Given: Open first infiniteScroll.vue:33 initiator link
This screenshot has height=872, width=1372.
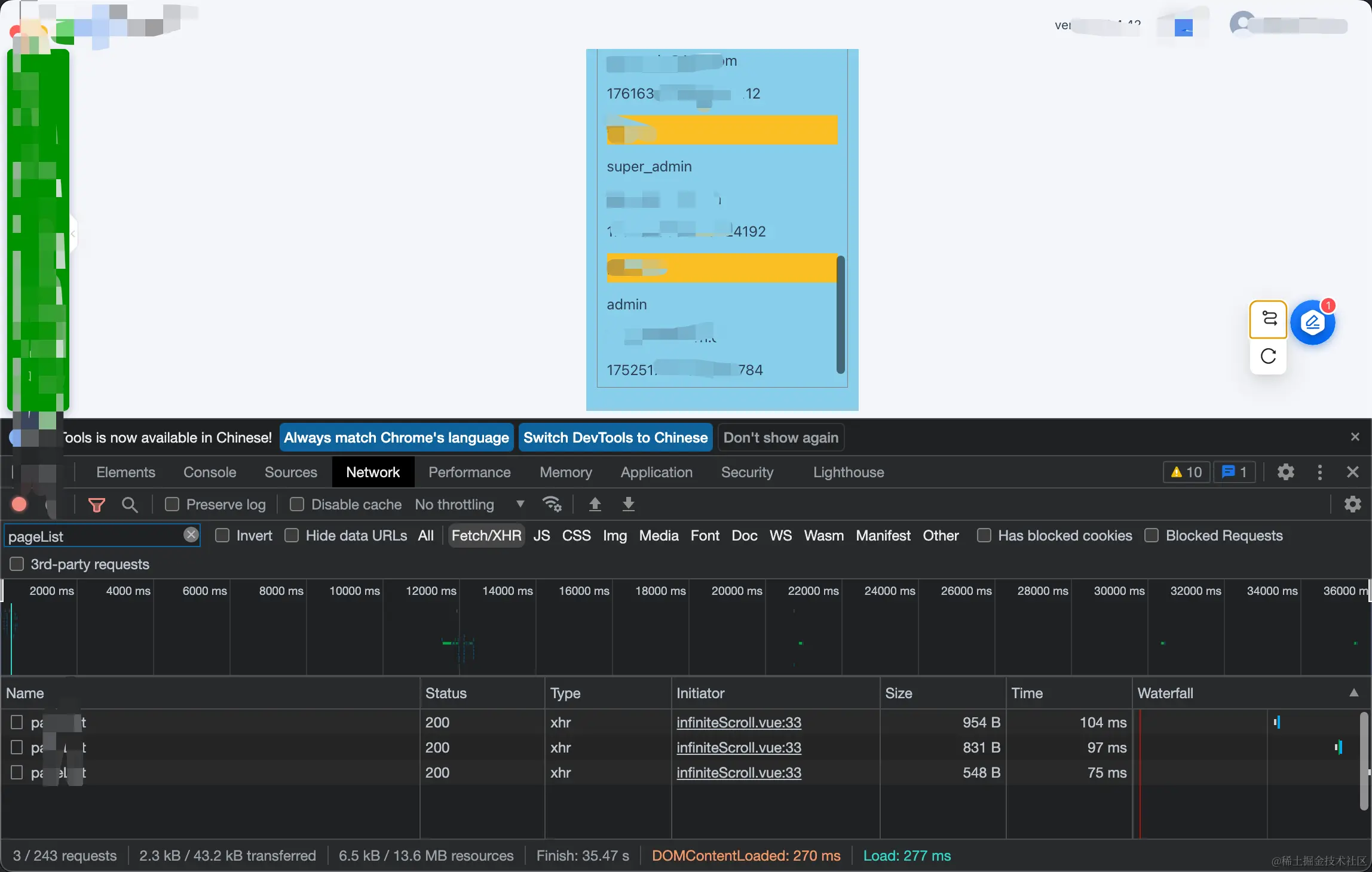Looking at the screenshot, I should [739, 723].
